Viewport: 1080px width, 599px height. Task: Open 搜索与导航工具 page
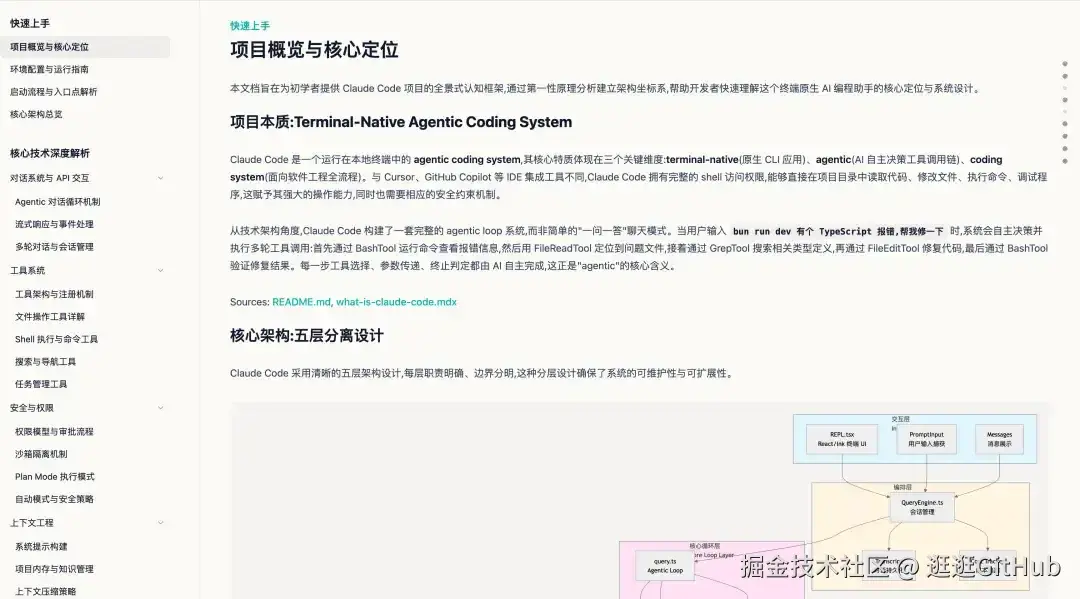point(45,361)
